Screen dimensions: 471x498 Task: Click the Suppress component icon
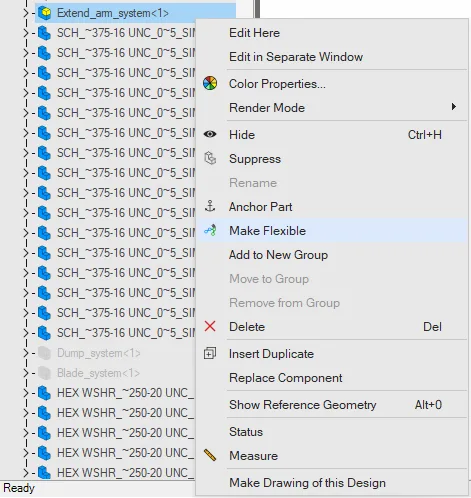[210, 158]
